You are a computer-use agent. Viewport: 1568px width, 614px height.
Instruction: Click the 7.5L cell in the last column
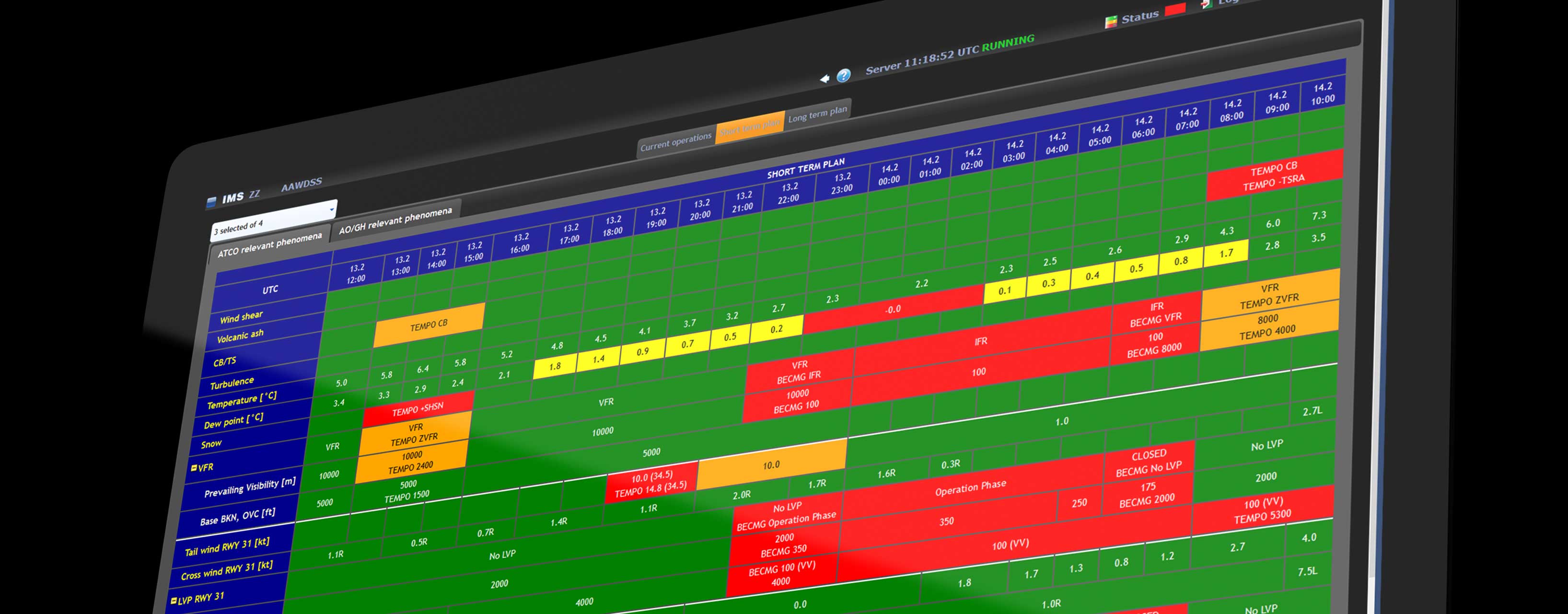1308,571
